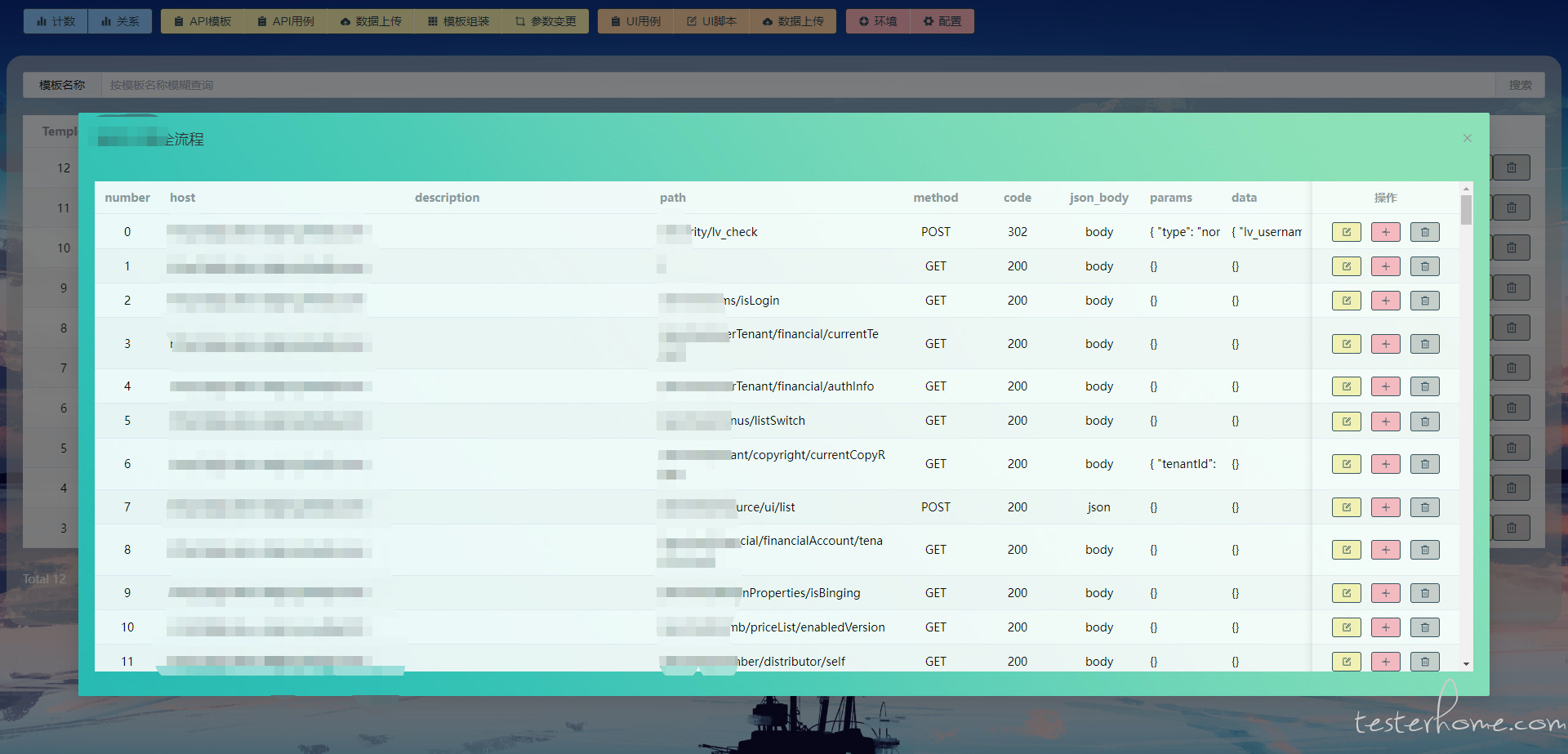
Task: Switch to API模板 menu item
Action: (203, 21)
